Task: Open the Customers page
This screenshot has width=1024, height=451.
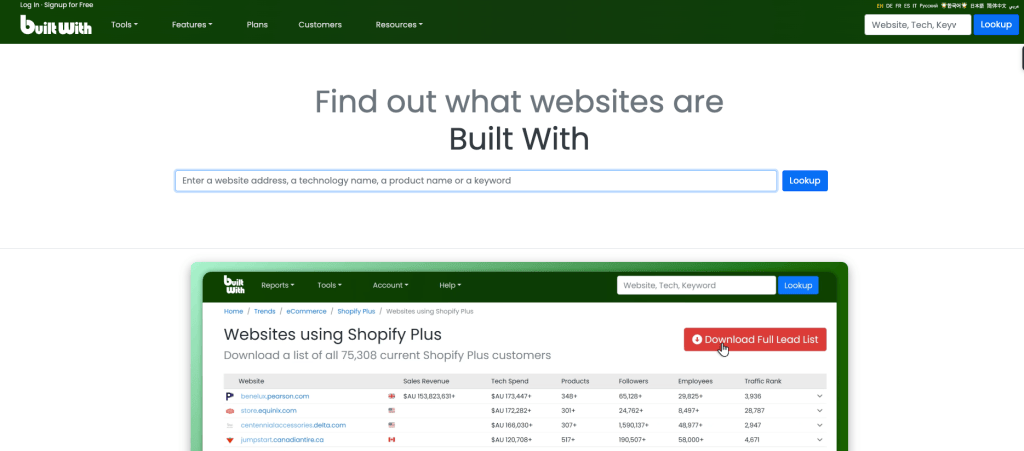Action: pyautogui.click(x=320, y=25)
